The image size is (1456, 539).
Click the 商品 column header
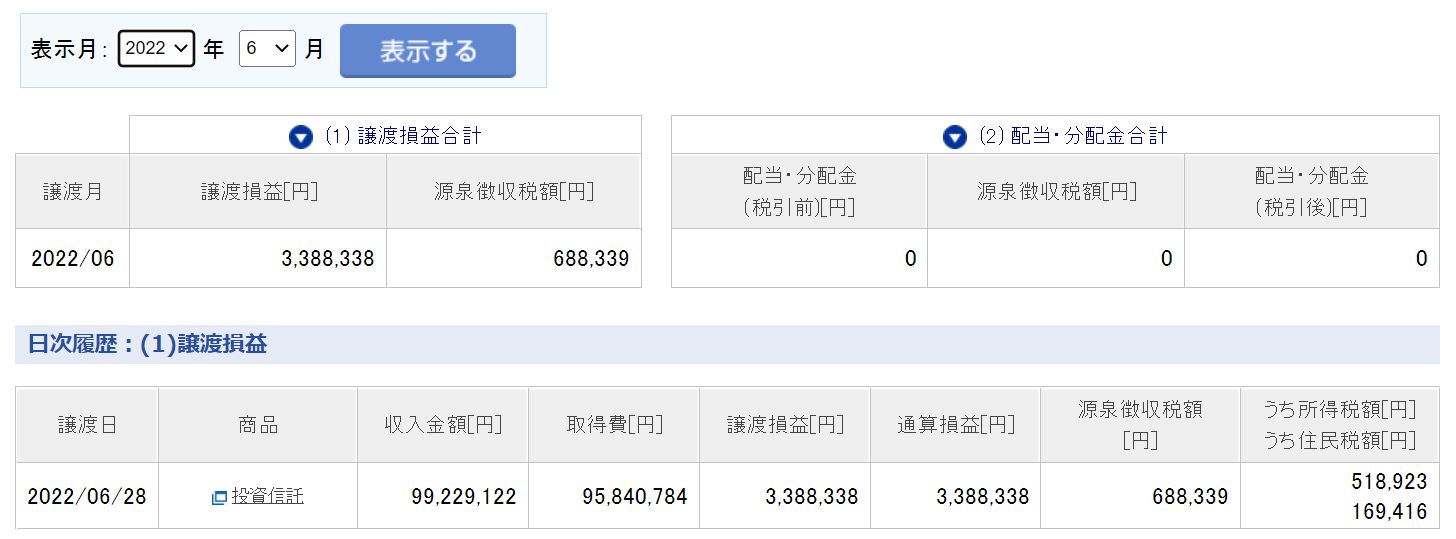coord(258,425)
